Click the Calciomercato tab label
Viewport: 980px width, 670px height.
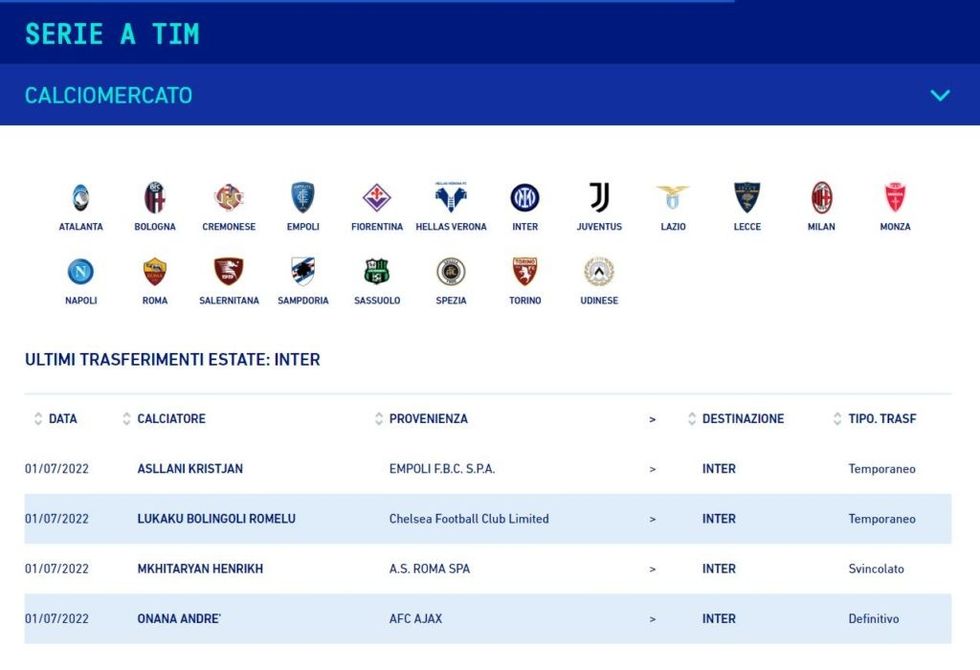point(108,96)
